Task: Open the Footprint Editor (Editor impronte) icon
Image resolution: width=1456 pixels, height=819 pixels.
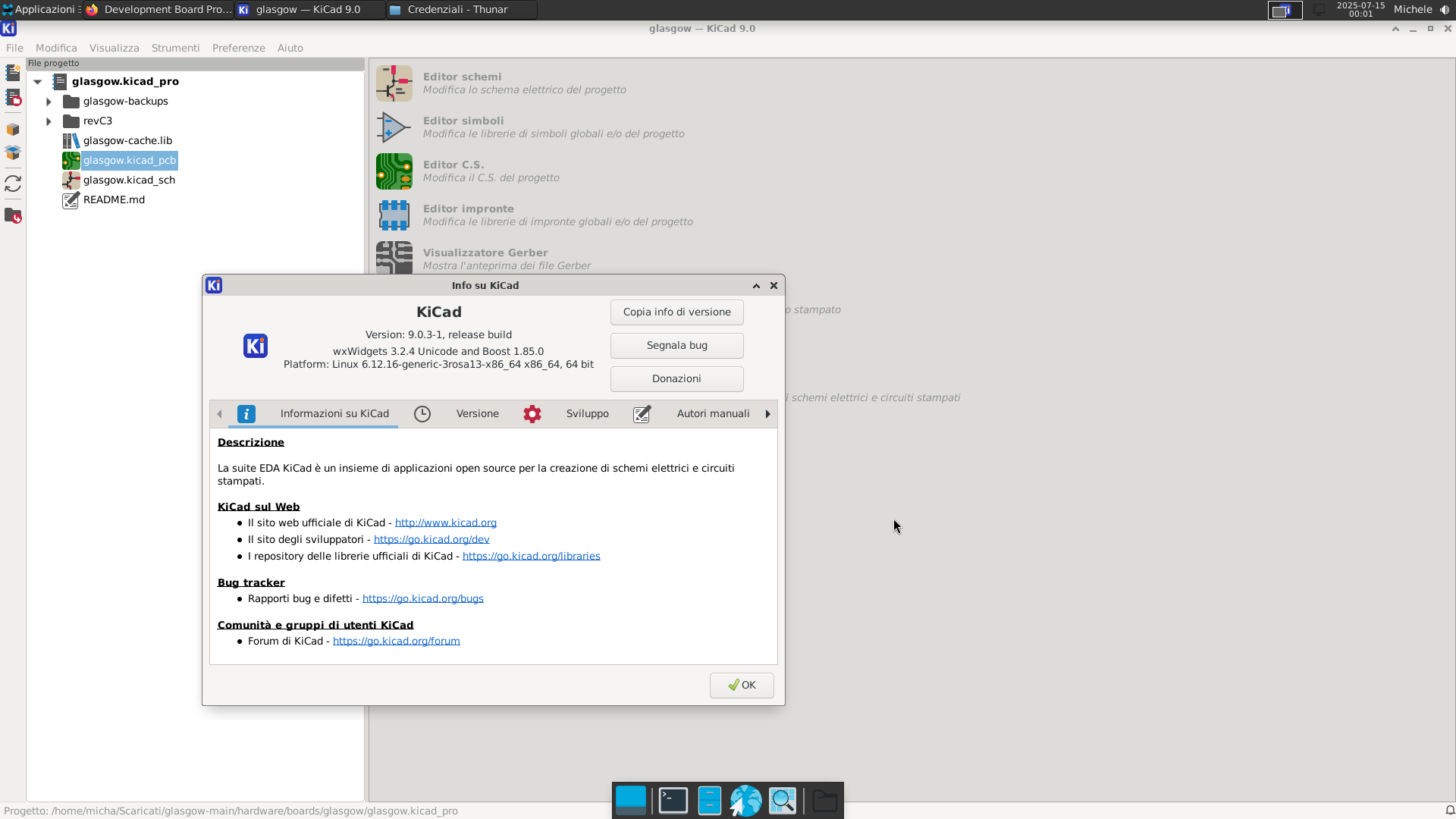Action: 394,215
